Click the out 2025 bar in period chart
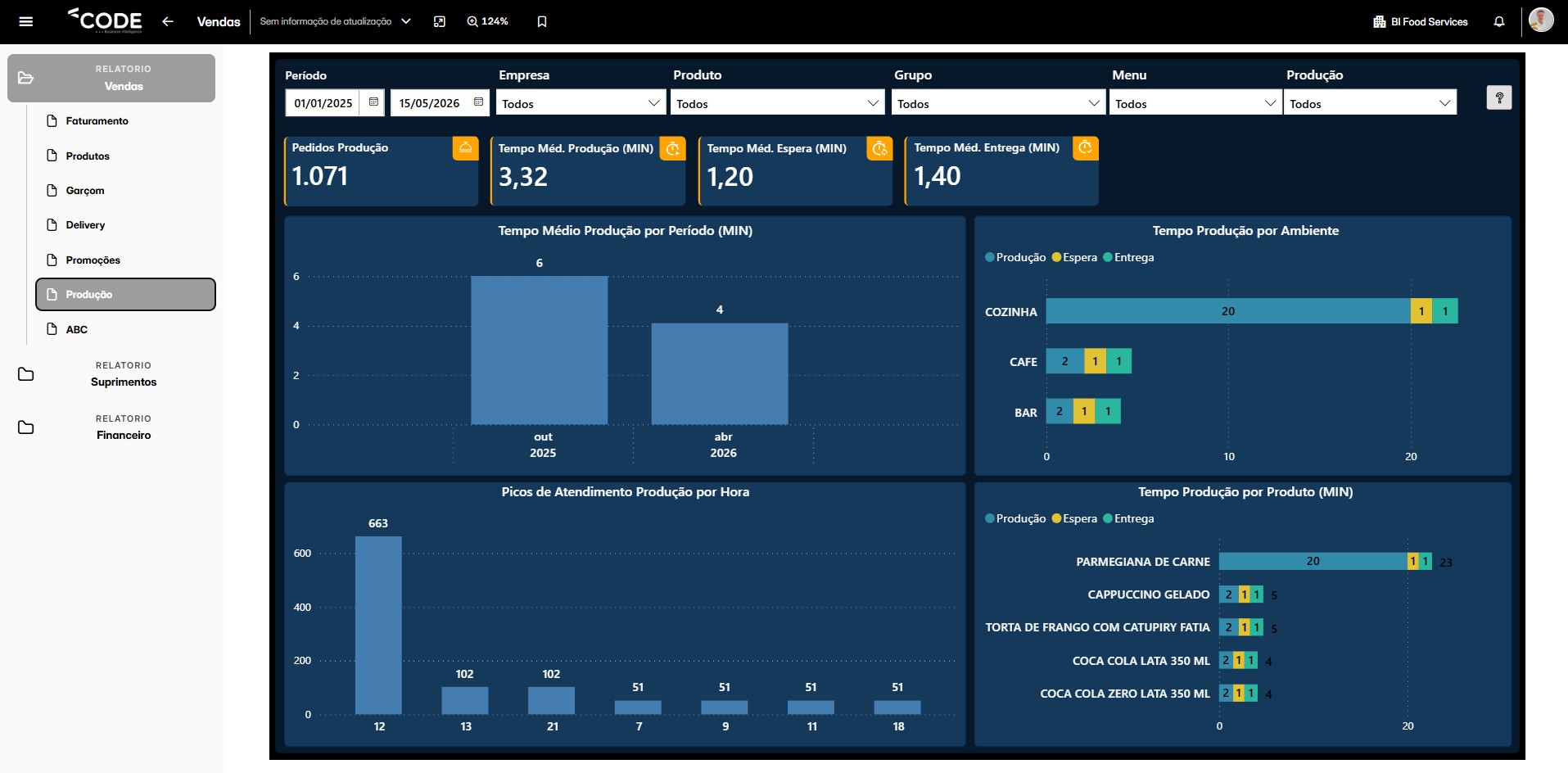1568x773 pixels. (539, 350)
